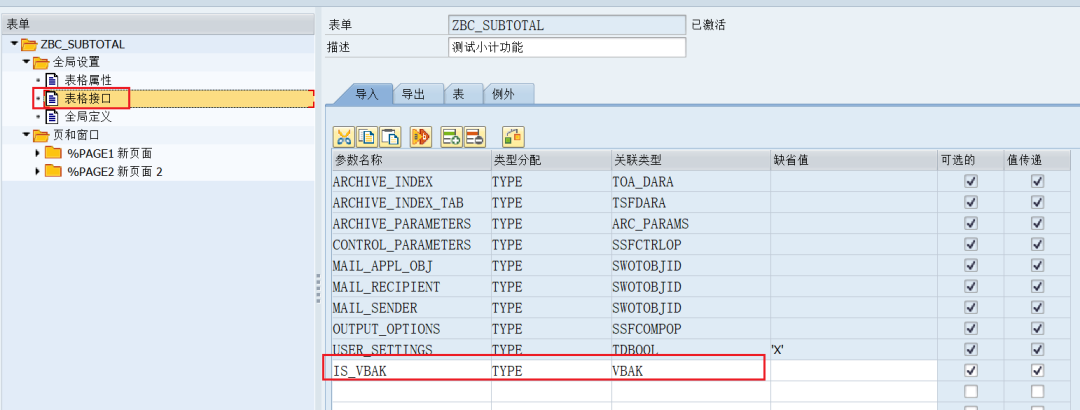Click the 描述 field 测试小计功能
1080x410 pixels.
pos(566,48)
